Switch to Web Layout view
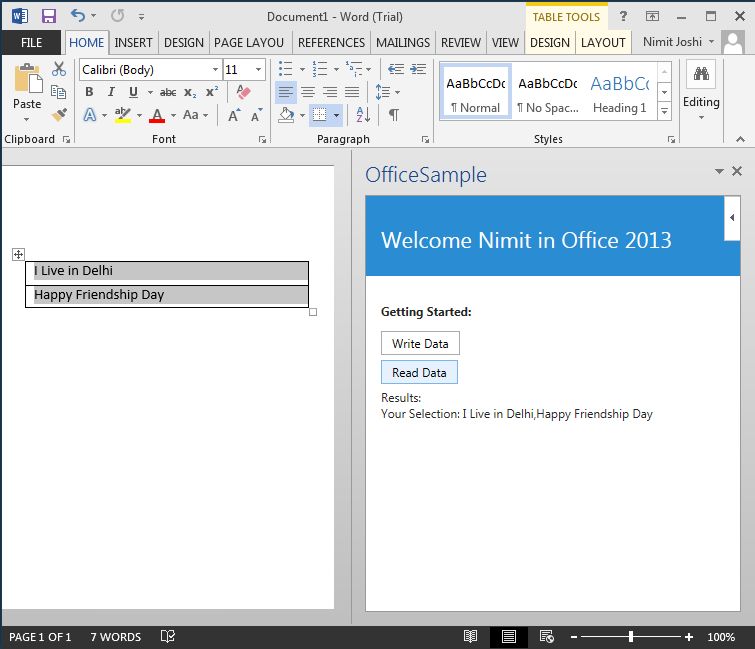755x649 pixels. 547,636
